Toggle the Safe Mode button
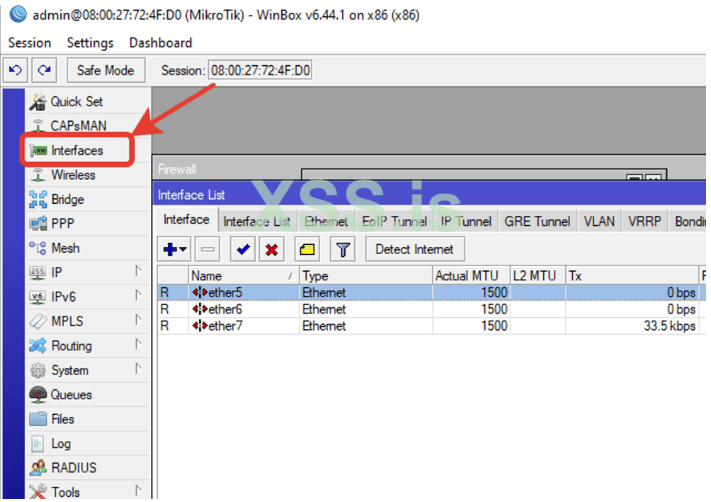 pyautogui.click(x=106, y=70)
